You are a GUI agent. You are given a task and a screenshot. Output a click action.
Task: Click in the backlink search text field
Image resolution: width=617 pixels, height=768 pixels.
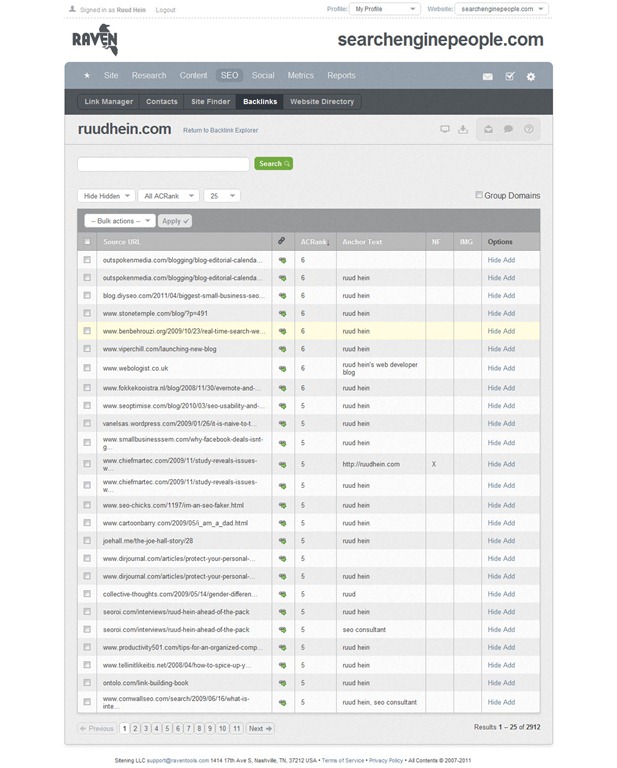163,164
